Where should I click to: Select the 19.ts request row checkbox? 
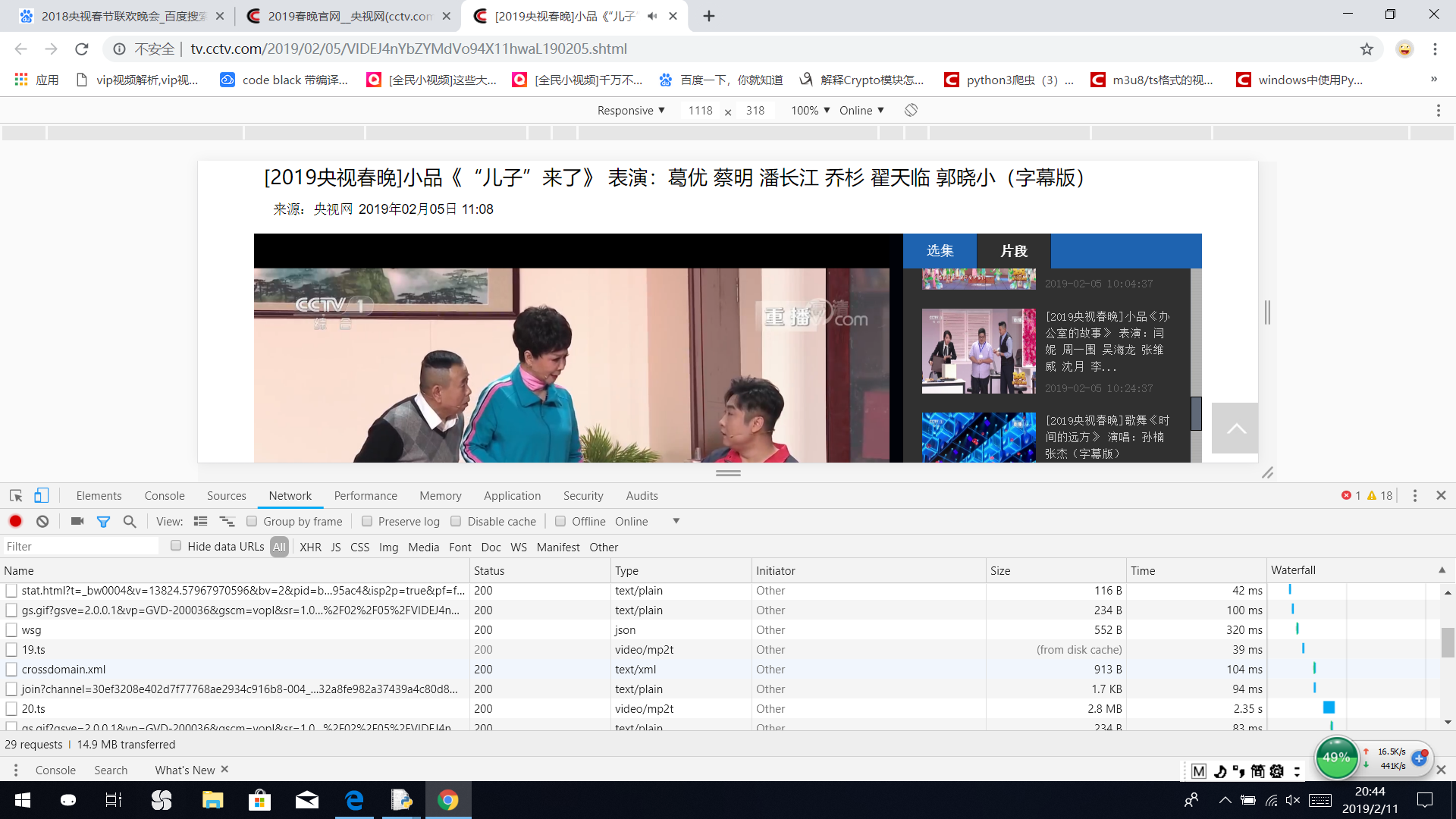tap(11, 650)
